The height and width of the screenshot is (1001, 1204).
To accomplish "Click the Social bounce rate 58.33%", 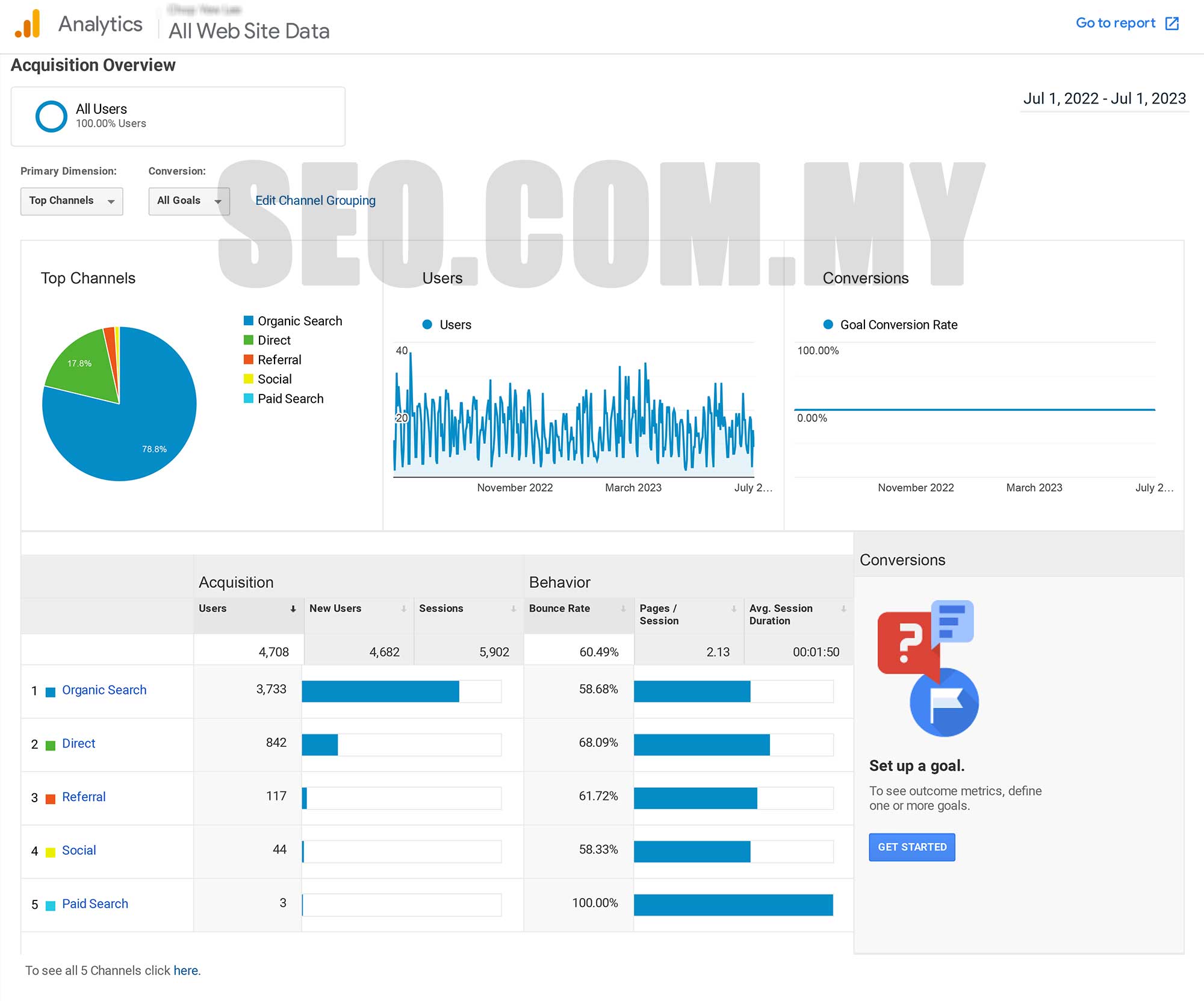I will [x=598, y=850].
